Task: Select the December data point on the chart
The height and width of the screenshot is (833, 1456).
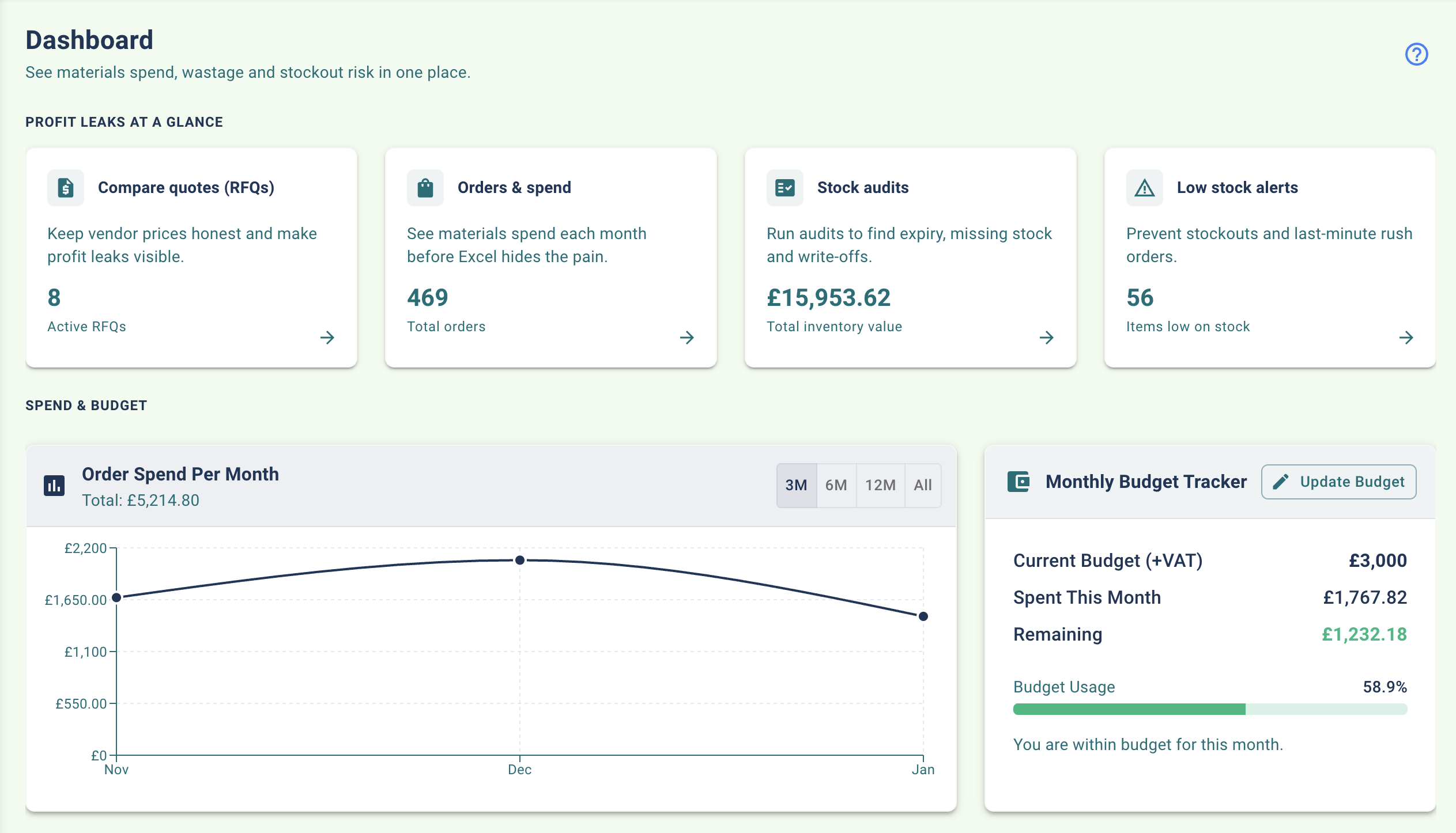Action: pos(520,559)
